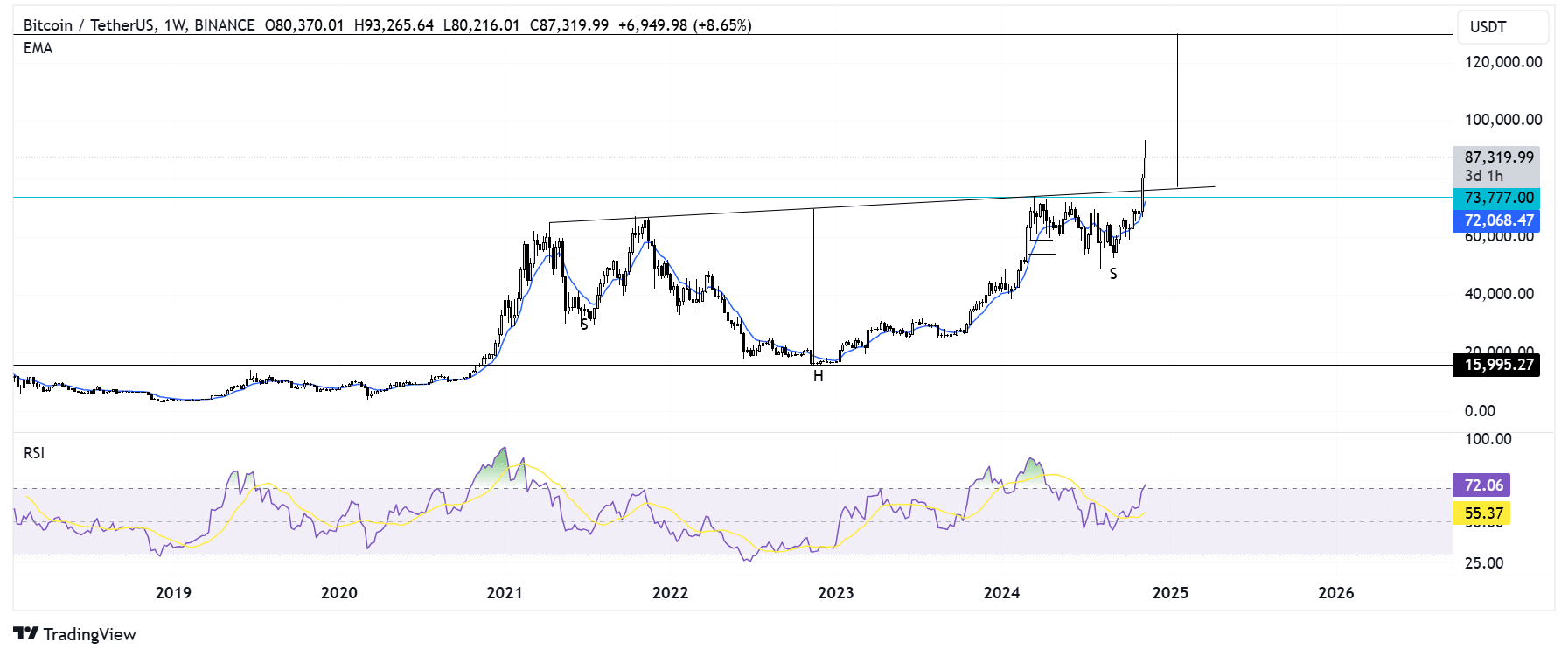Click the H head annotation text
This screenshot has width=1568, height=656.
(x=819, y=376)
